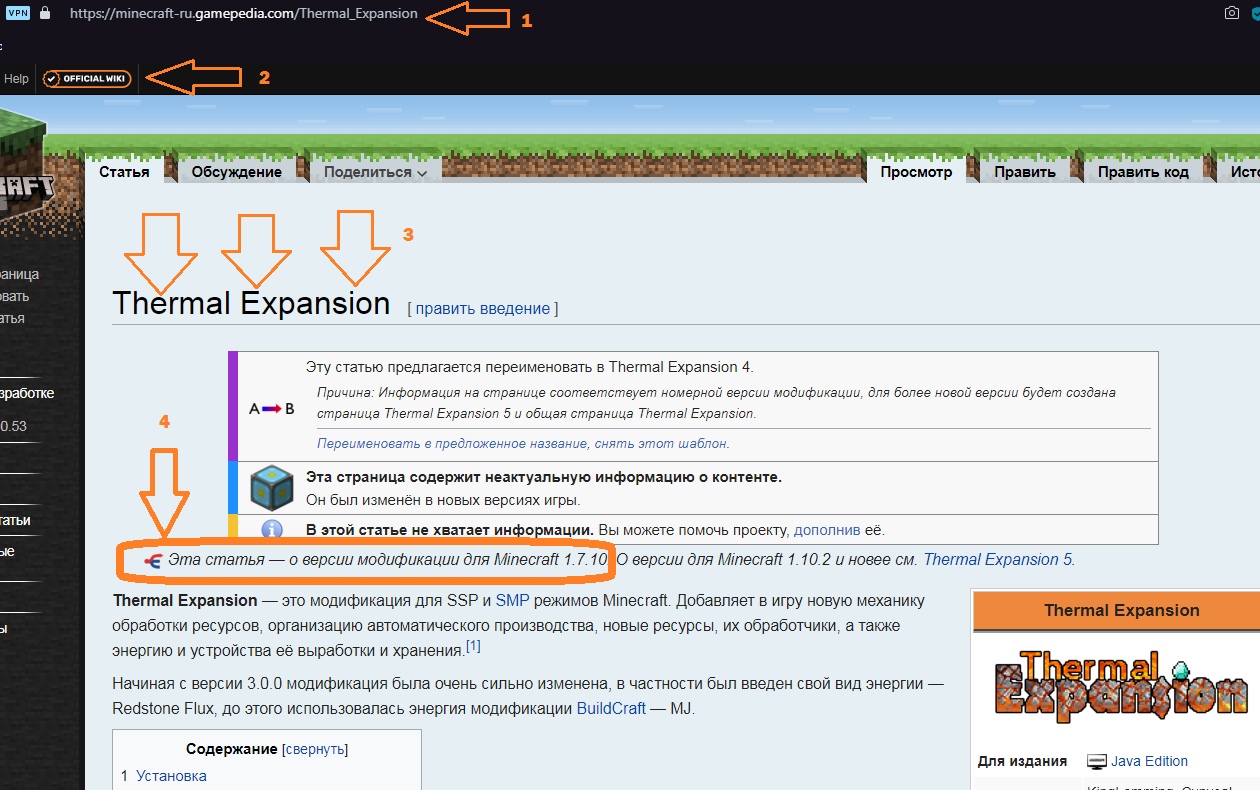Click the Java Edition monitor icon in the infobox
Image resolution: width=1260 pixels, height=790 pixels.
1097,761
